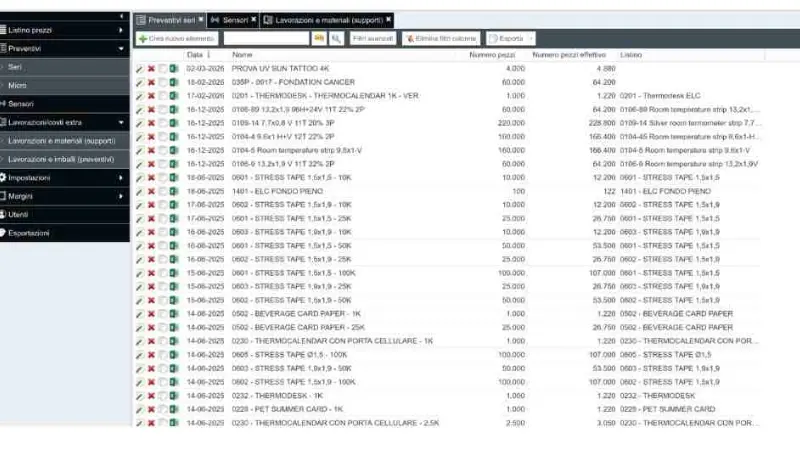Sort the table by Data column
This screenshot has height=450, width=800.
194,55
